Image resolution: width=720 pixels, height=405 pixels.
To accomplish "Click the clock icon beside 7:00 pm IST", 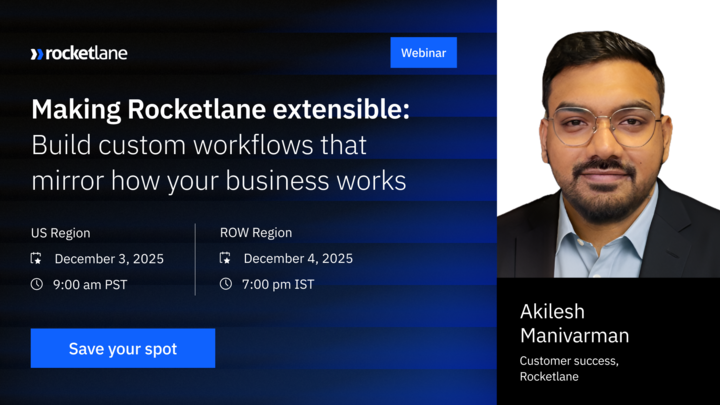I will click(225, 284).
